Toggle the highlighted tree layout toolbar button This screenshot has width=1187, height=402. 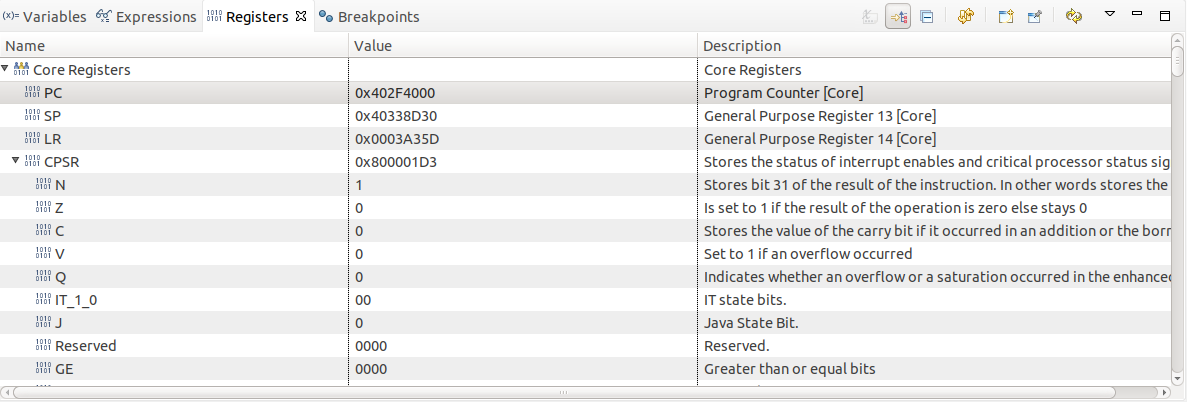[x=897, y=17]
